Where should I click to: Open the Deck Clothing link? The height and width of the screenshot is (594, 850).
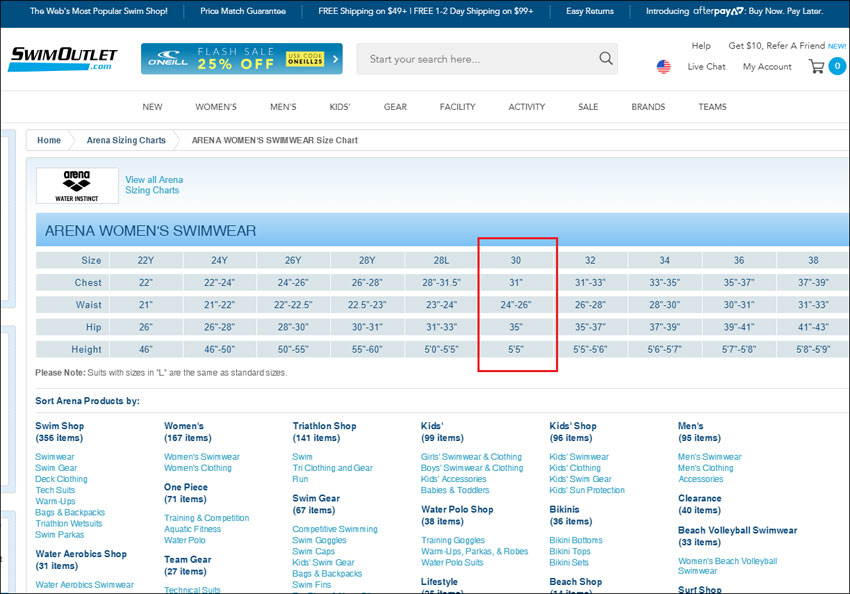pos(61,479)
